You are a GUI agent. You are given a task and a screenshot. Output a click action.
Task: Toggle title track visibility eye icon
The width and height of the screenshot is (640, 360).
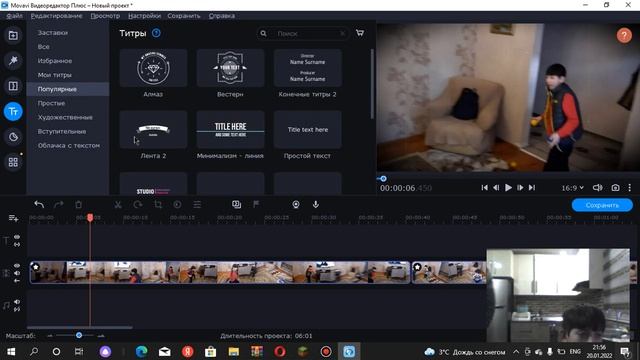click(17, 237)
